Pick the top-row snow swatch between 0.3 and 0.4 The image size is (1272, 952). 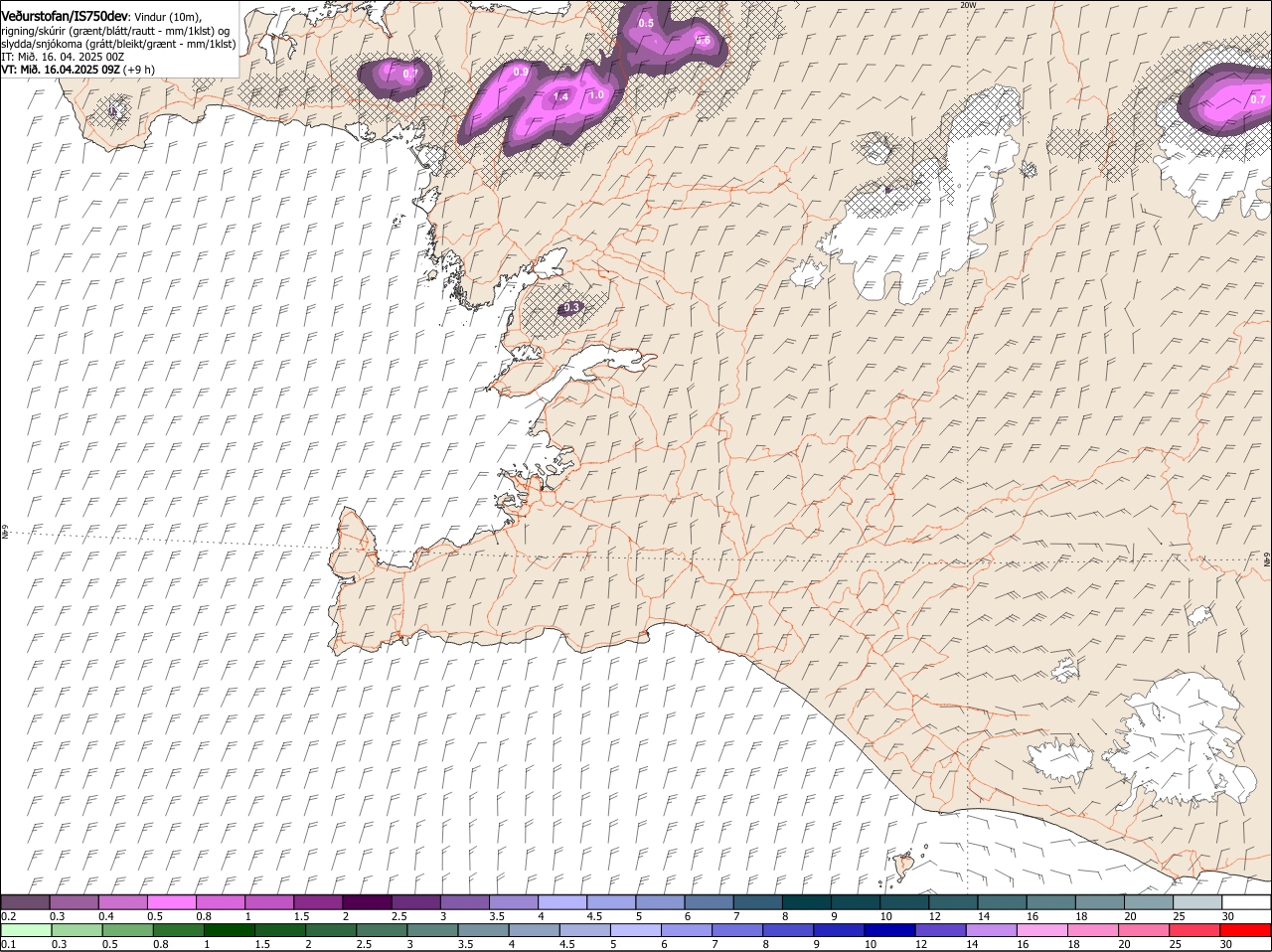(75, 902)
